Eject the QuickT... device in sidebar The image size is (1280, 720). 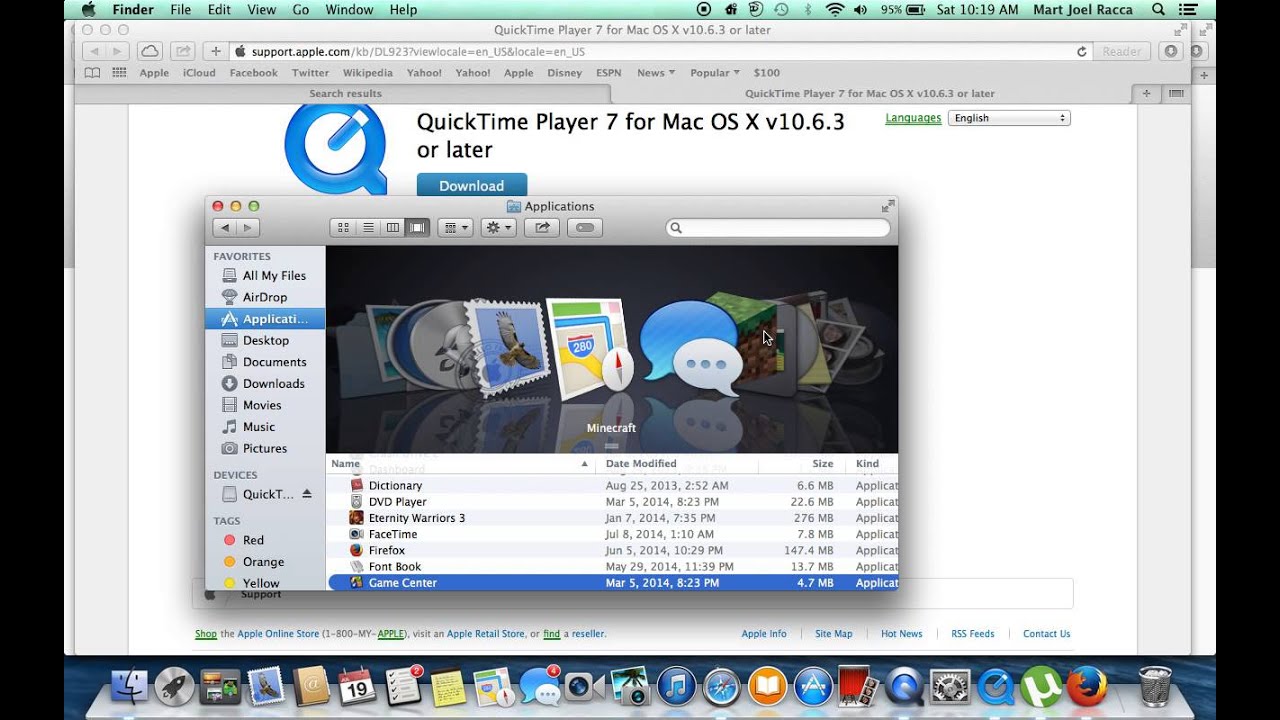coord(307,494)
